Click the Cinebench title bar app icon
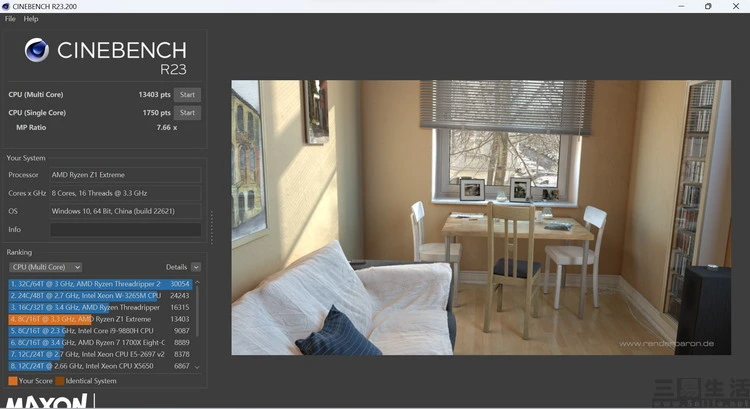Screen dimensions: 750x409 (x=6, y=6)
